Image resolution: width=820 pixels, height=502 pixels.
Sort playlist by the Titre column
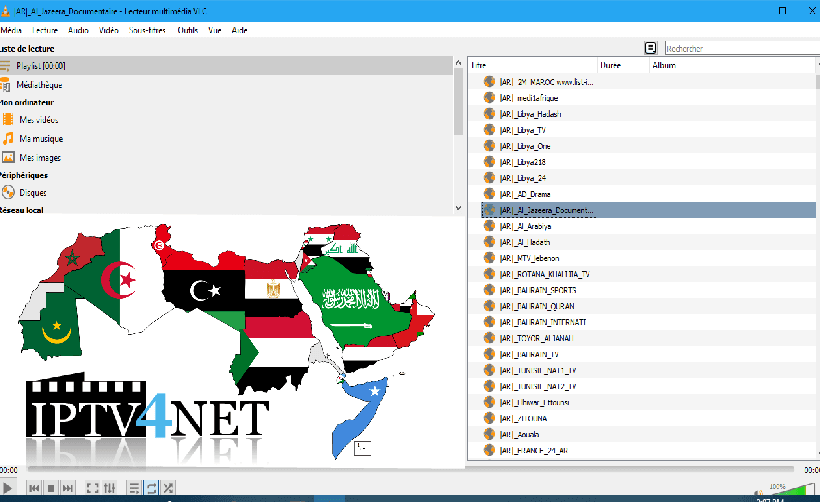point(533,65)
